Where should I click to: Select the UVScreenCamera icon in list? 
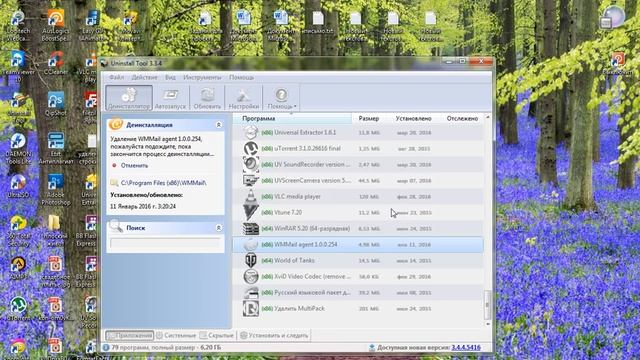click(x=251, y=180)
